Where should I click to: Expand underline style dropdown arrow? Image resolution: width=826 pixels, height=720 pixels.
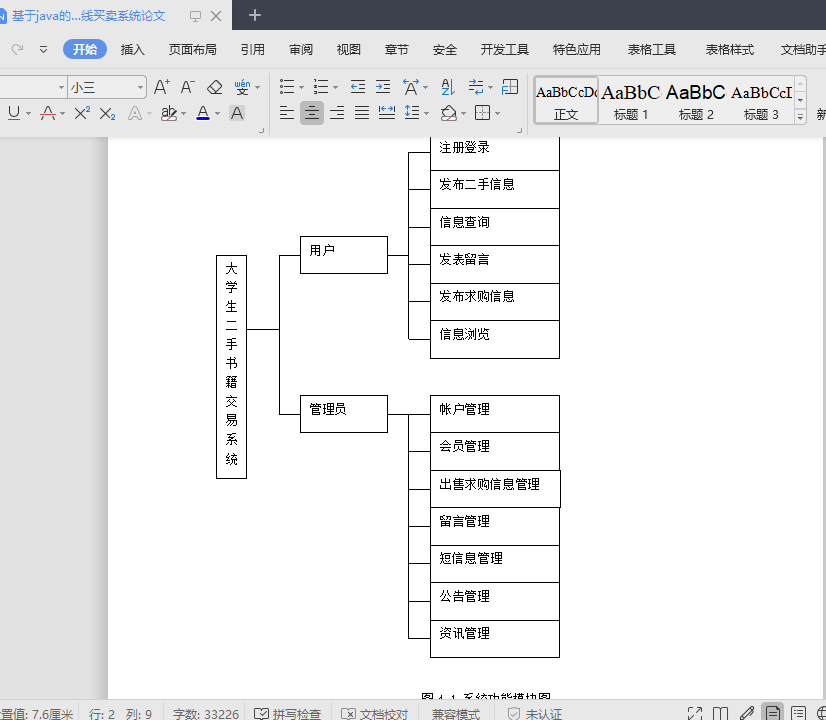pyautogui.click(x=28, y=114)
